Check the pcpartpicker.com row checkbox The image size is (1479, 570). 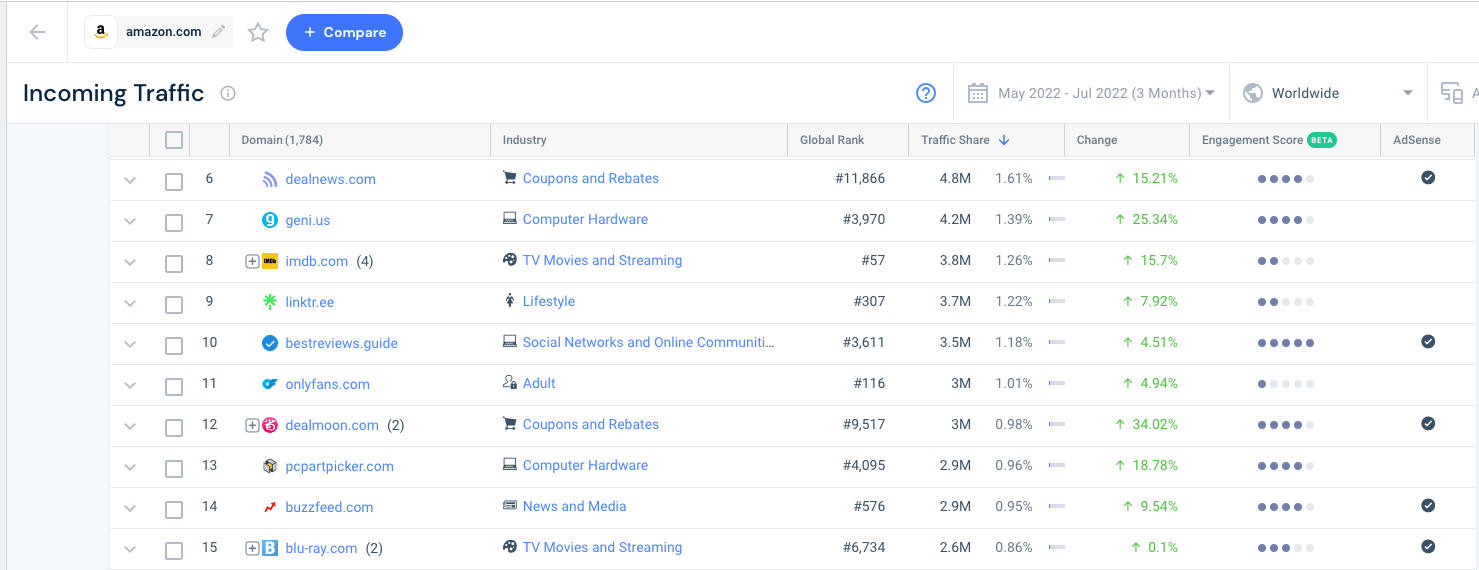point(174,468)
